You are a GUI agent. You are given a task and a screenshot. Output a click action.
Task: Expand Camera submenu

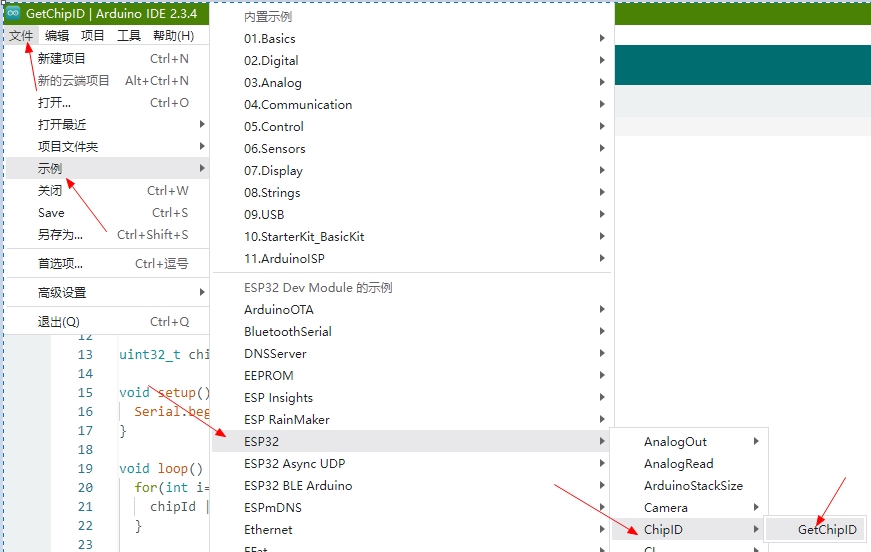click(x=689, y=508)
